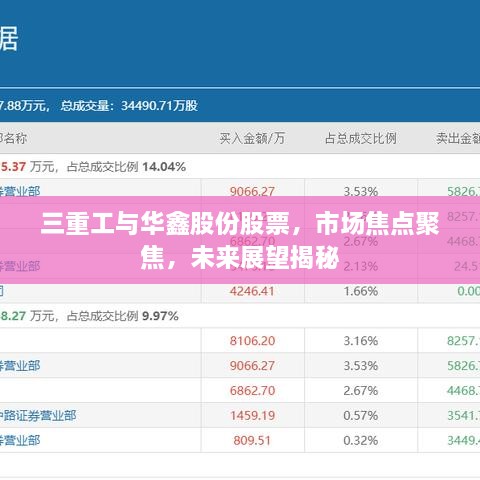Image resolution: width=480 pixels, height=480 pixels.
Task: Click the 0.32% ratio cell
Action: (361, 440)
